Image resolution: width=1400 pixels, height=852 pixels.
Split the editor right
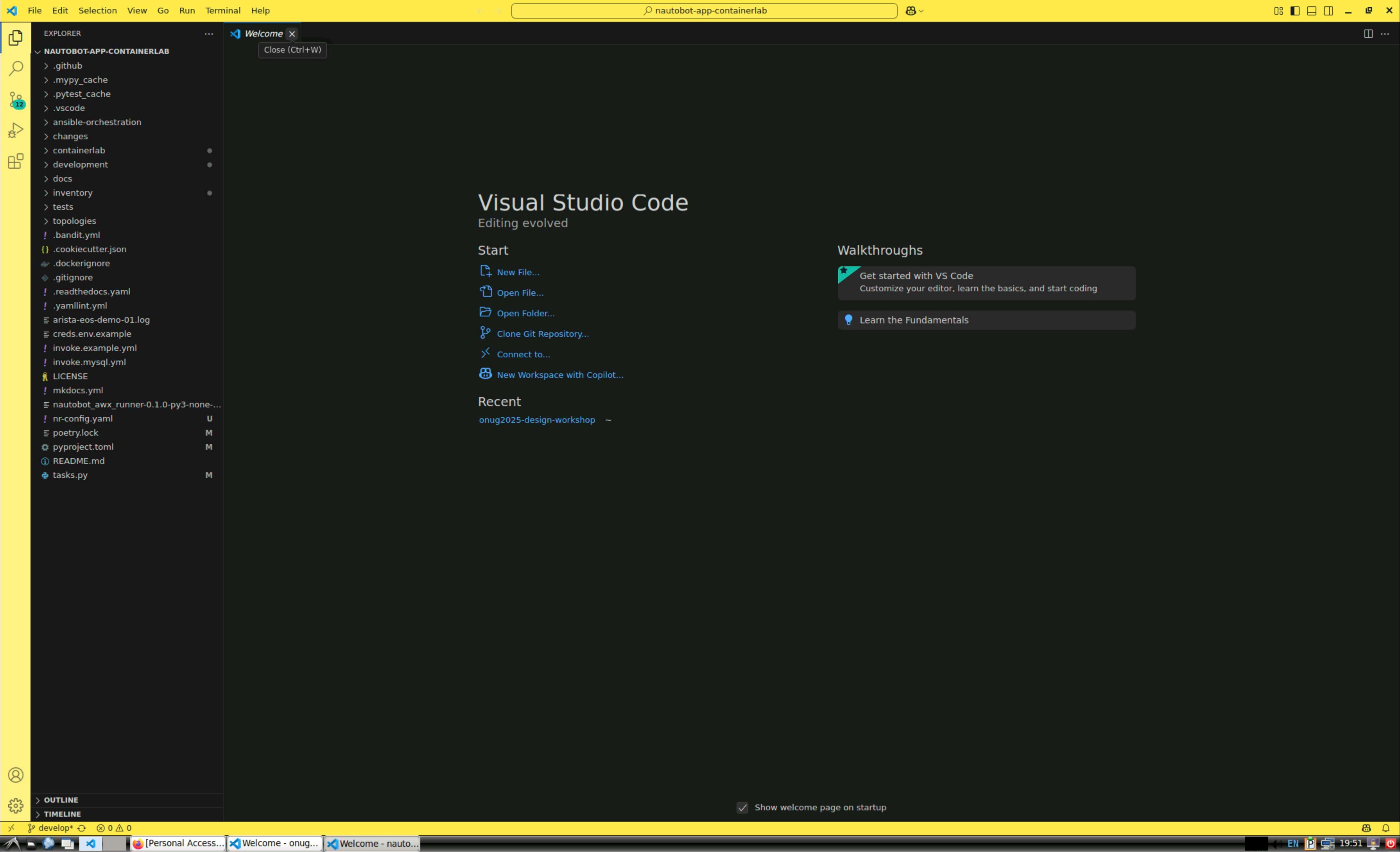click(1368, 33)
